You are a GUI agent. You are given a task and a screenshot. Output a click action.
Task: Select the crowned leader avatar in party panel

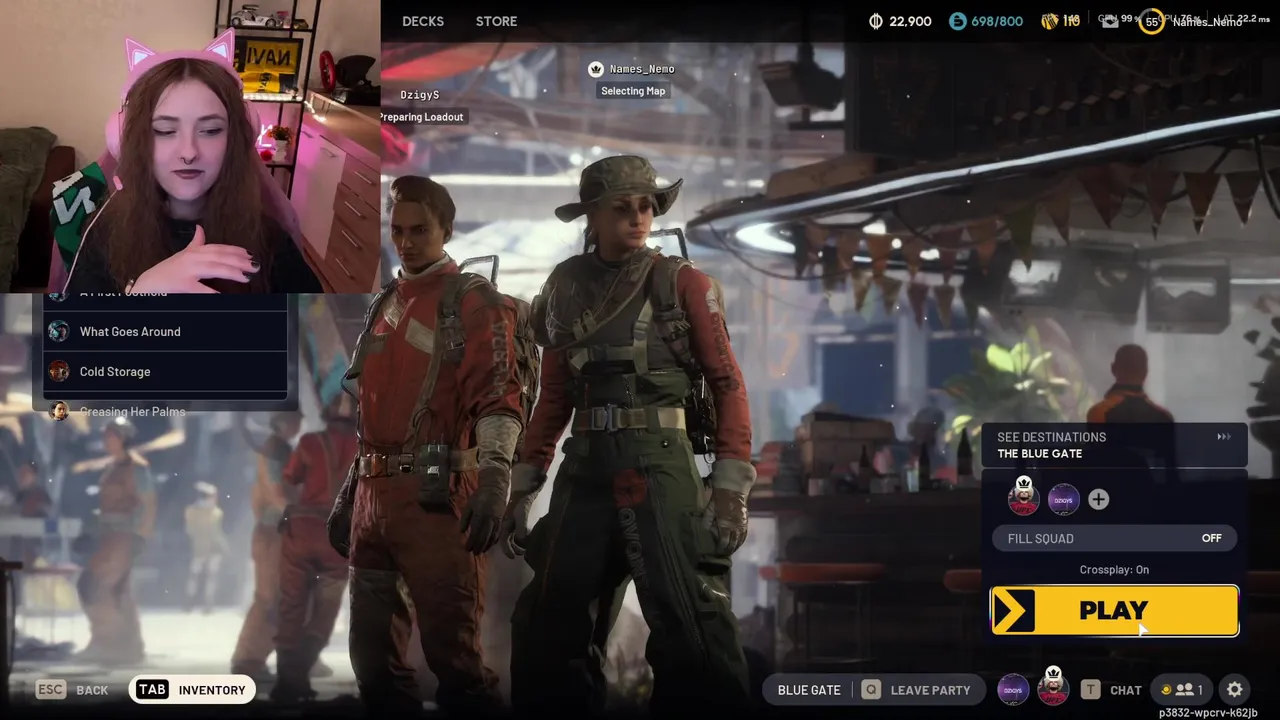tap(1023, 496)
